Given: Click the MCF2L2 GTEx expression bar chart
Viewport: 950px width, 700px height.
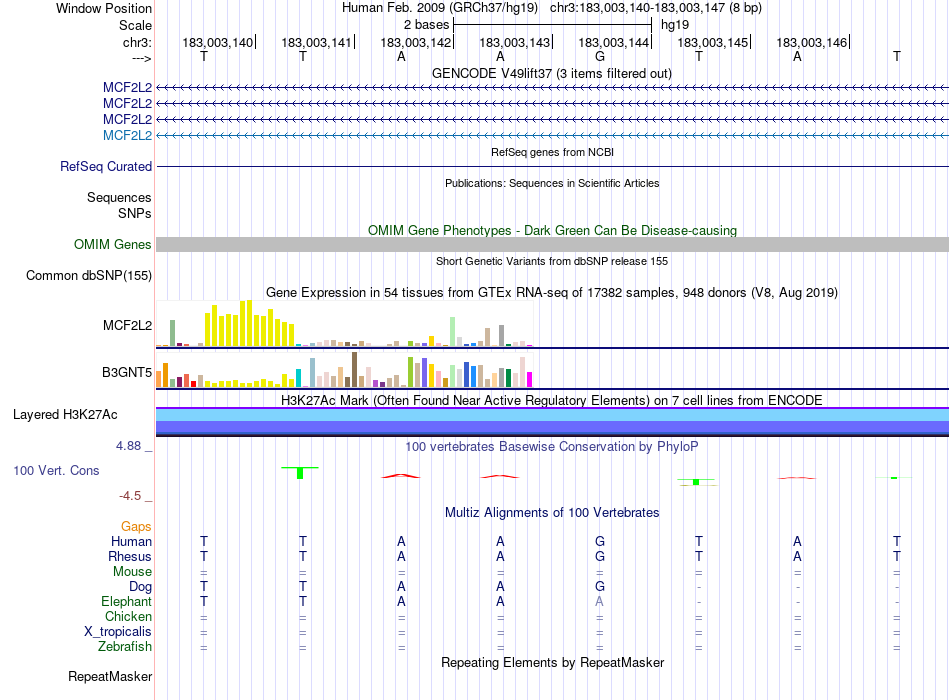Looking at the screenshot, I should [344, 324].
